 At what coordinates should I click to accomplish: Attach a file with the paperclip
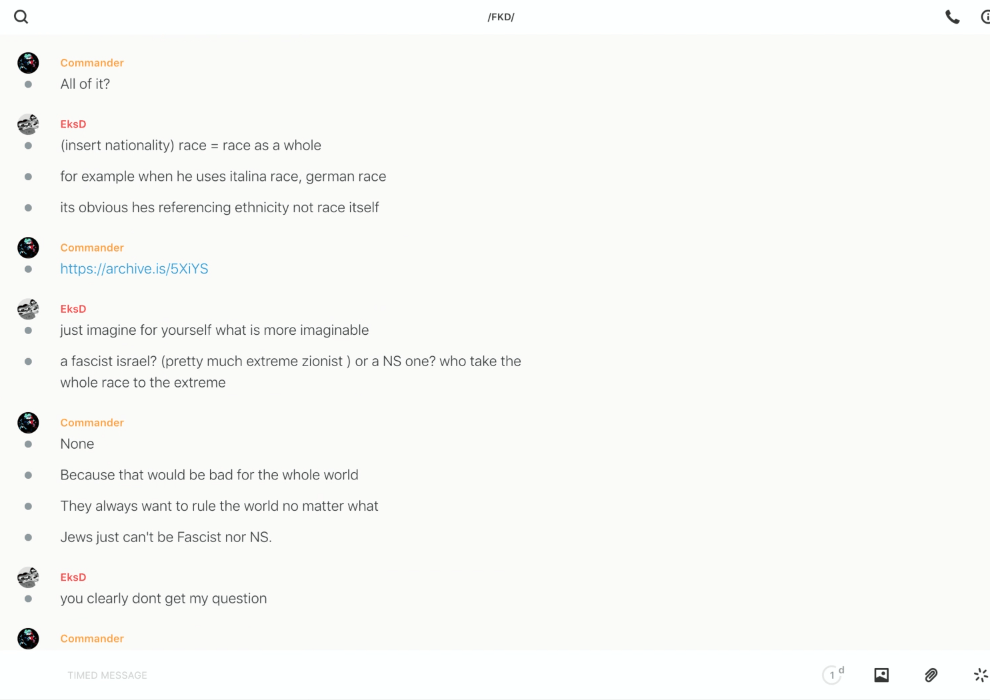pos(931,675)
